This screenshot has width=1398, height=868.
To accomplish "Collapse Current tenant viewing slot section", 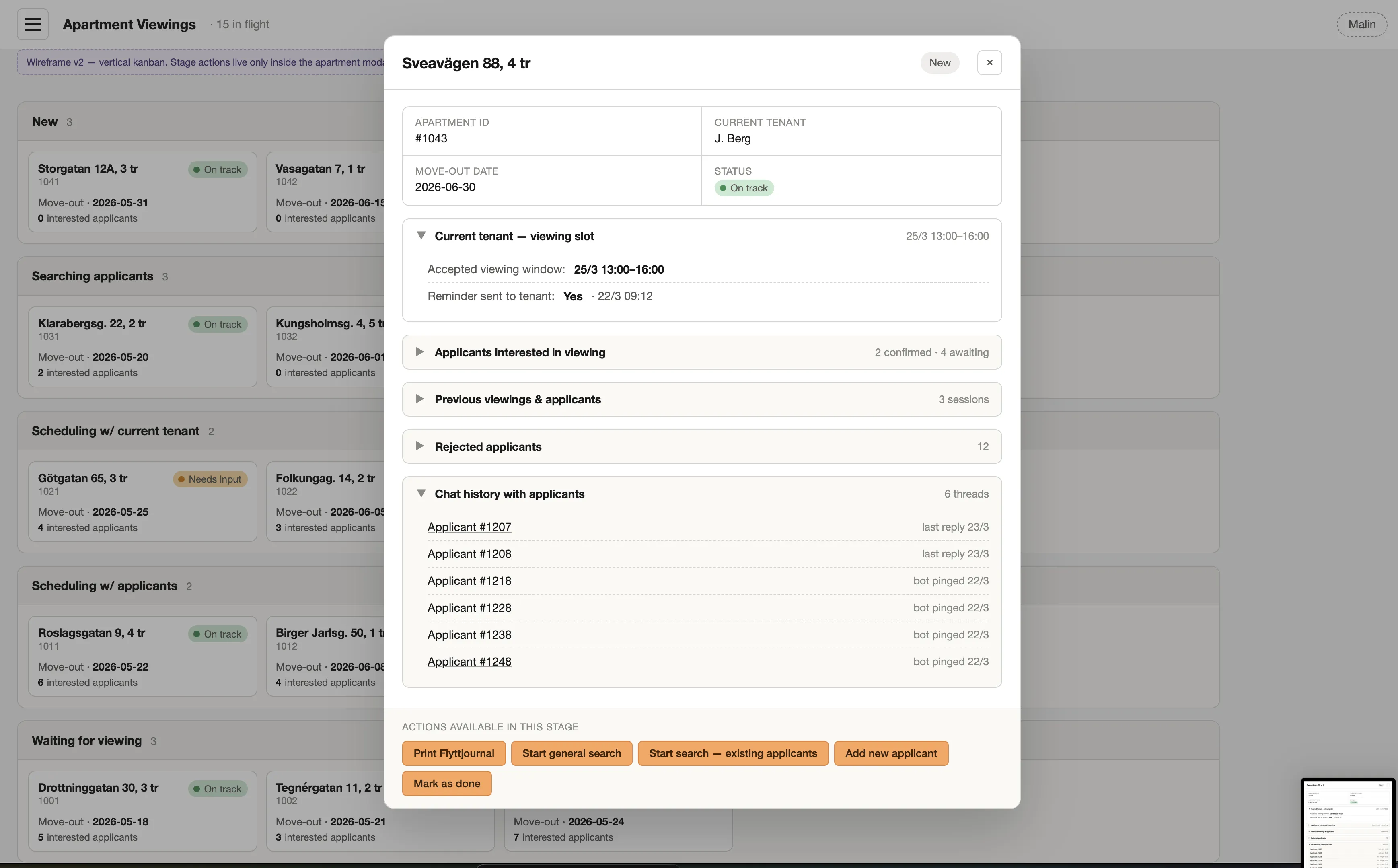I will [x=421, y=236].
